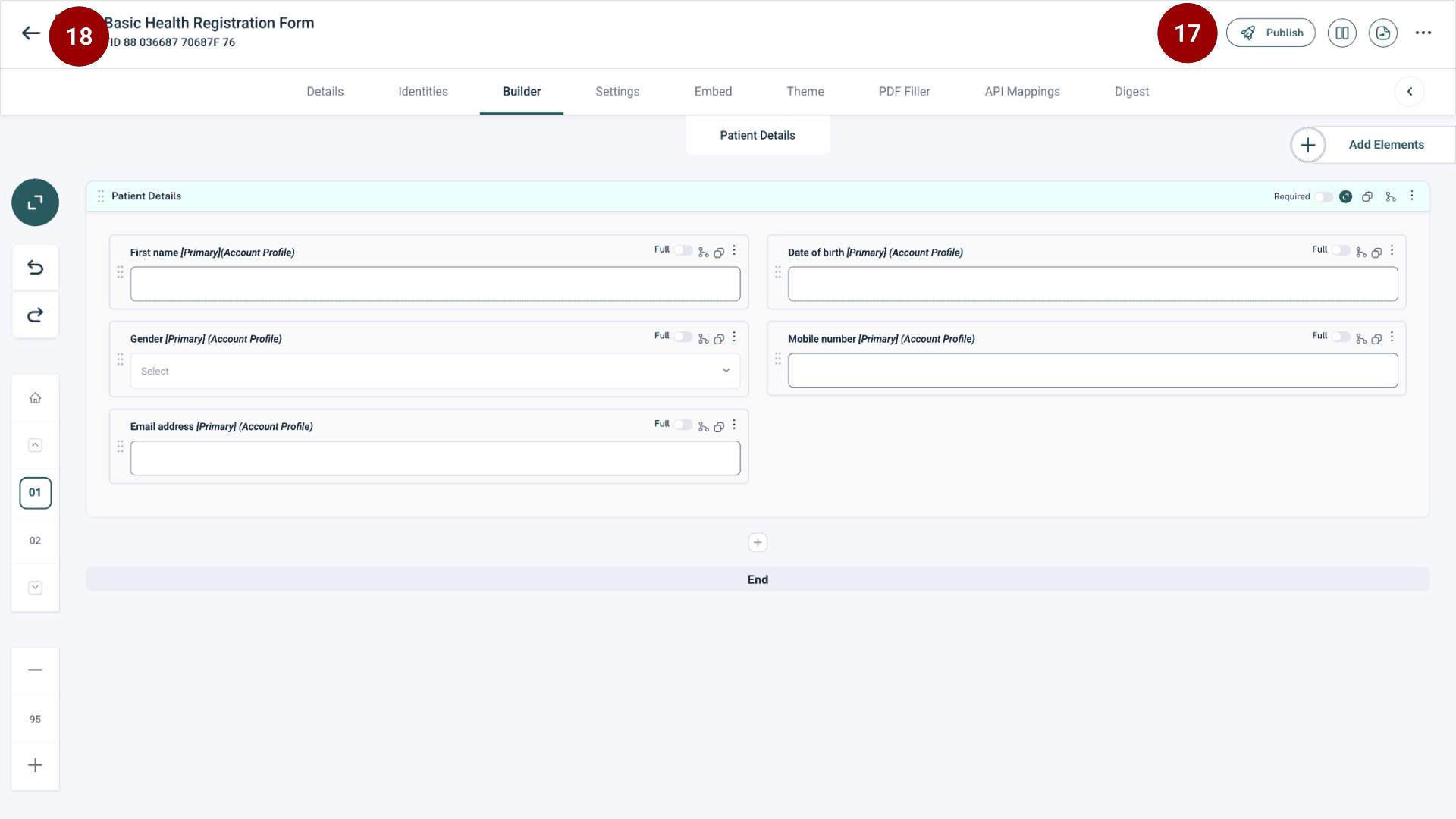
Task: Switch to the Settings tab
Action: (617, 92)
